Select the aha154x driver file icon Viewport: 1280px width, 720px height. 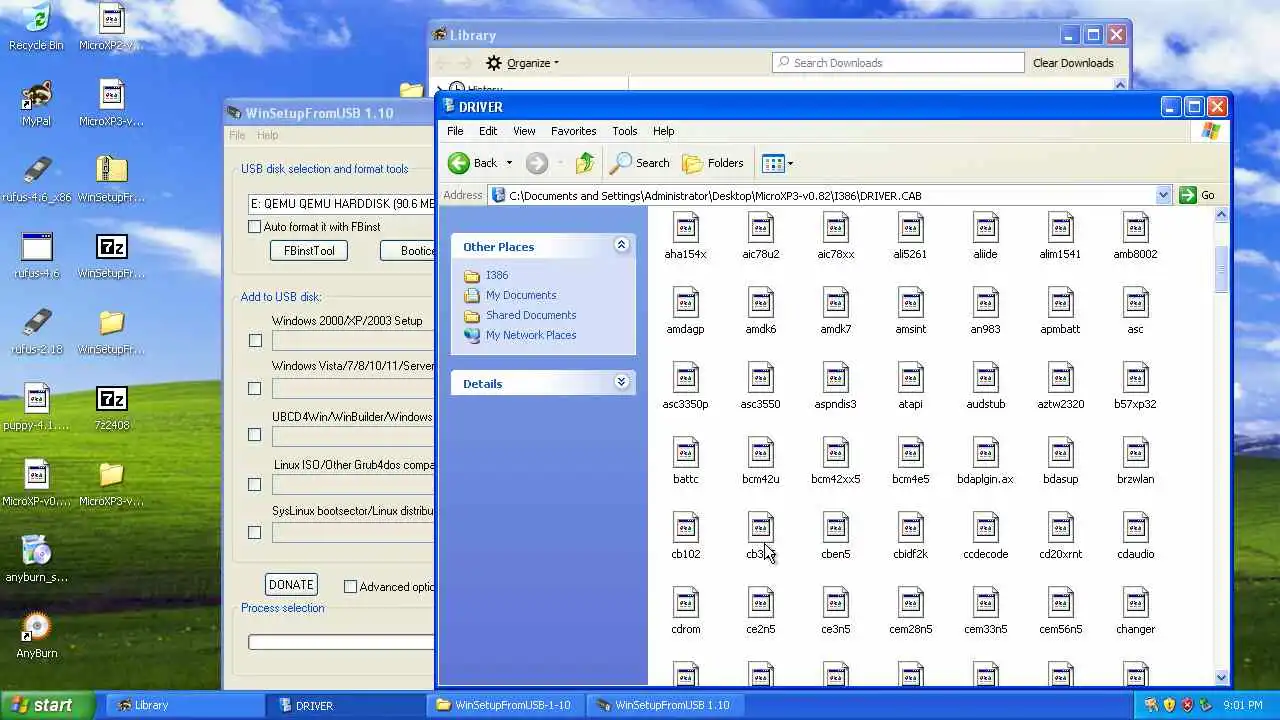[686, 228]
